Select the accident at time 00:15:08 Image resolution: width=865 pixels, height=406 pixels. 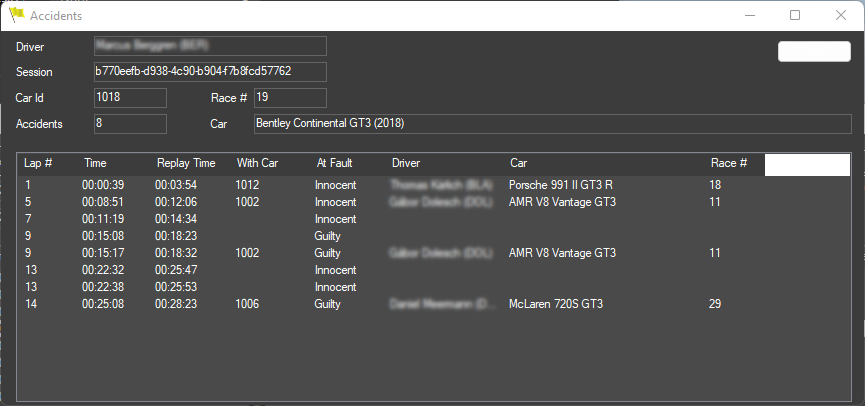pos(103,236)
